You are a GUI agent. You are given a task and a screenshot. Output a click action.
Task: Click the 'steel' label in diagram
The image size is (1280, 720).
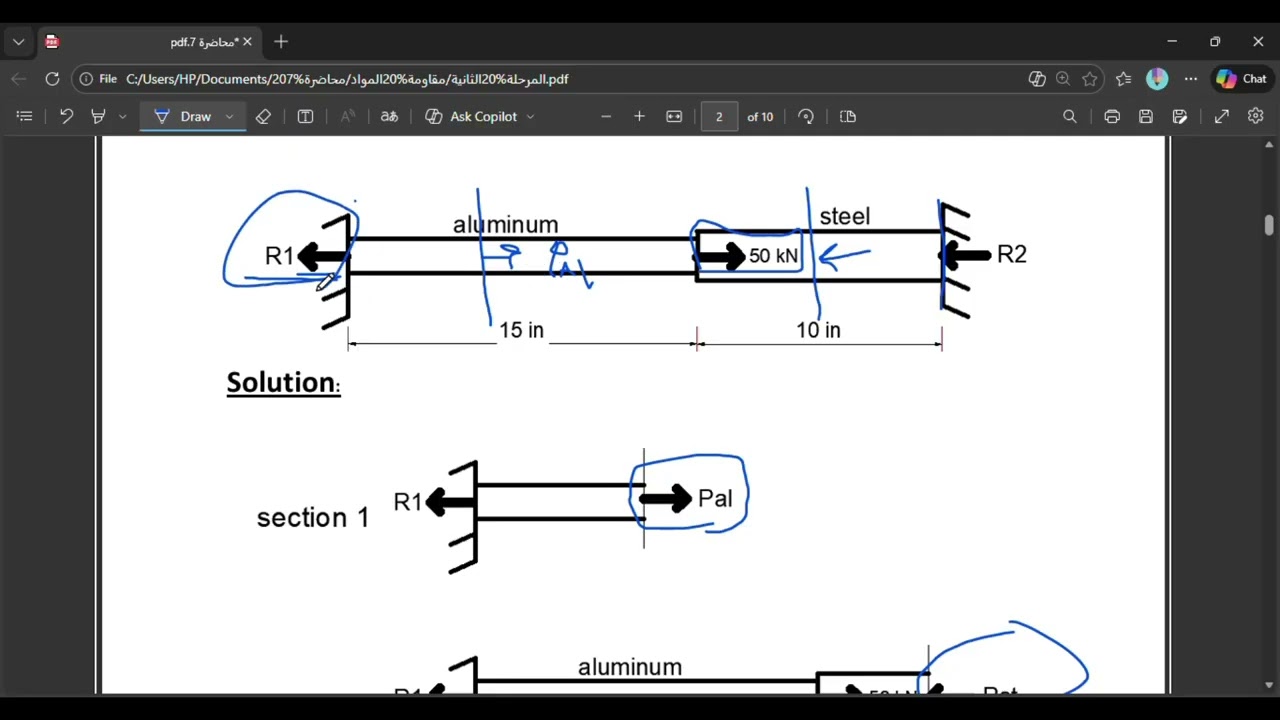tap(845, 216)
